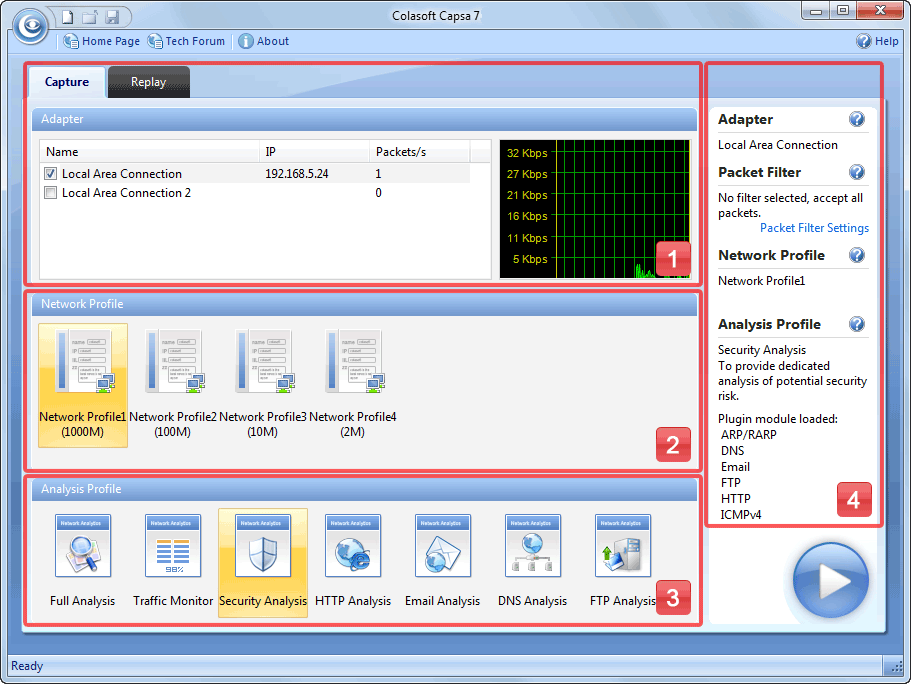Viewport: 911px width, 684px height.
Task: Open help for the Network Profile section
Action: click(856, 255)
